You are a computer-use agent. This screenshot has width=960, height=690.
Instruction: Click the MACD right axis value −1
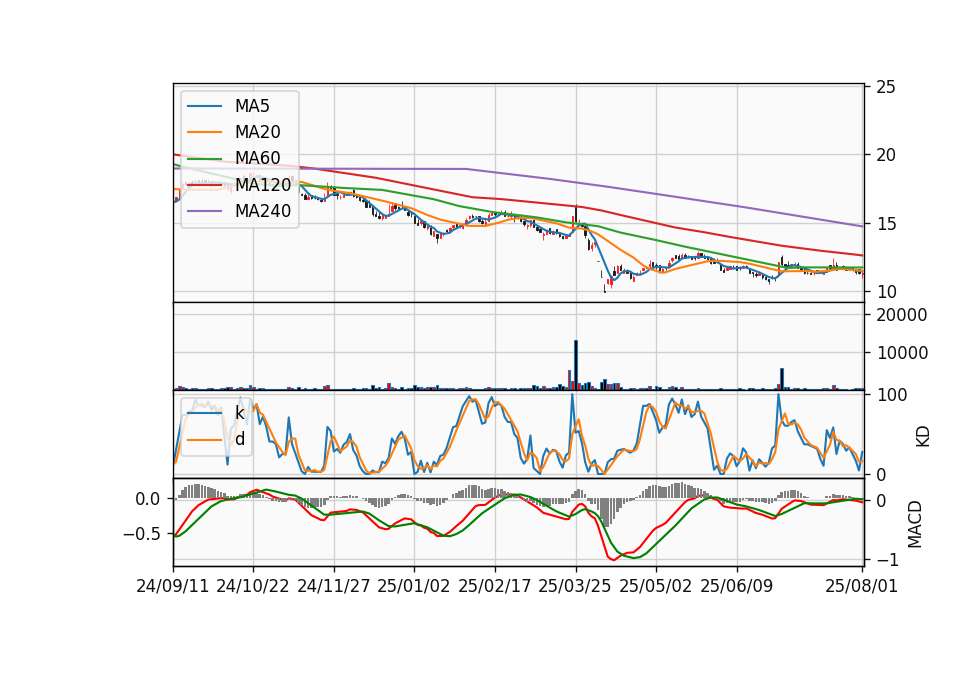point(888,560)
